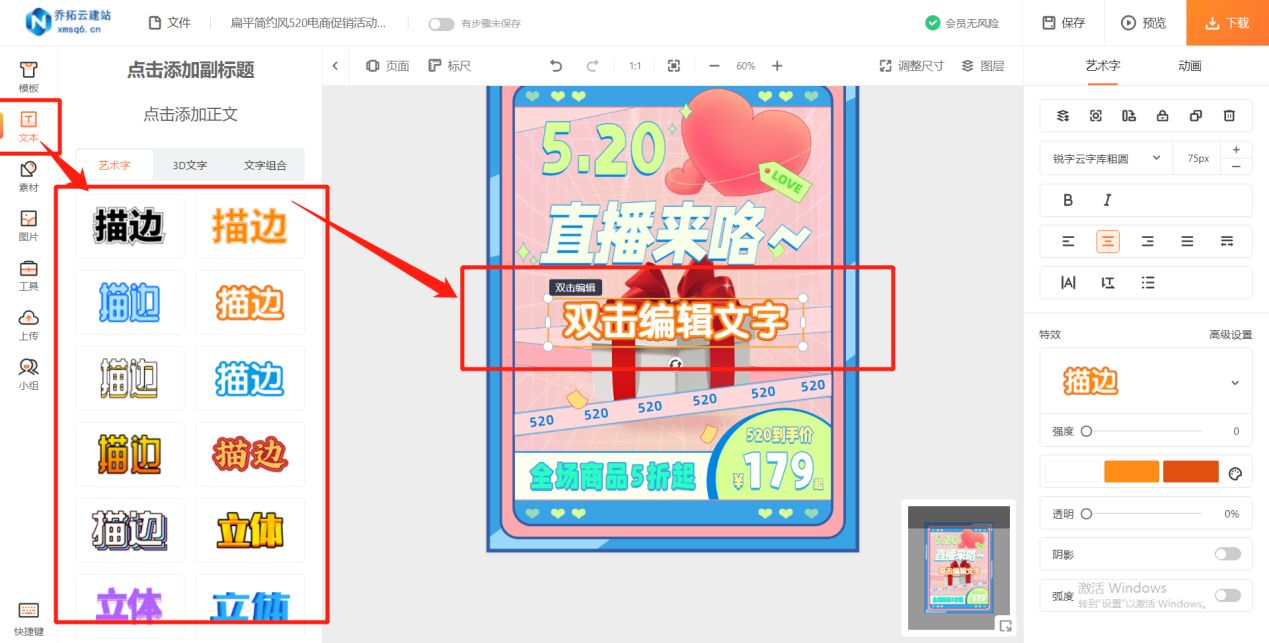Viewport: 1269px width, 643px height.
Task: Open the 素材 panel from the sidebar
Action: click(28, 175)
